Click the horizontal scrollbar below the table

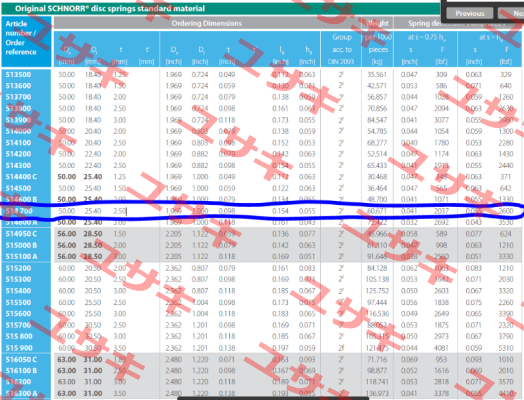point(273,398)
